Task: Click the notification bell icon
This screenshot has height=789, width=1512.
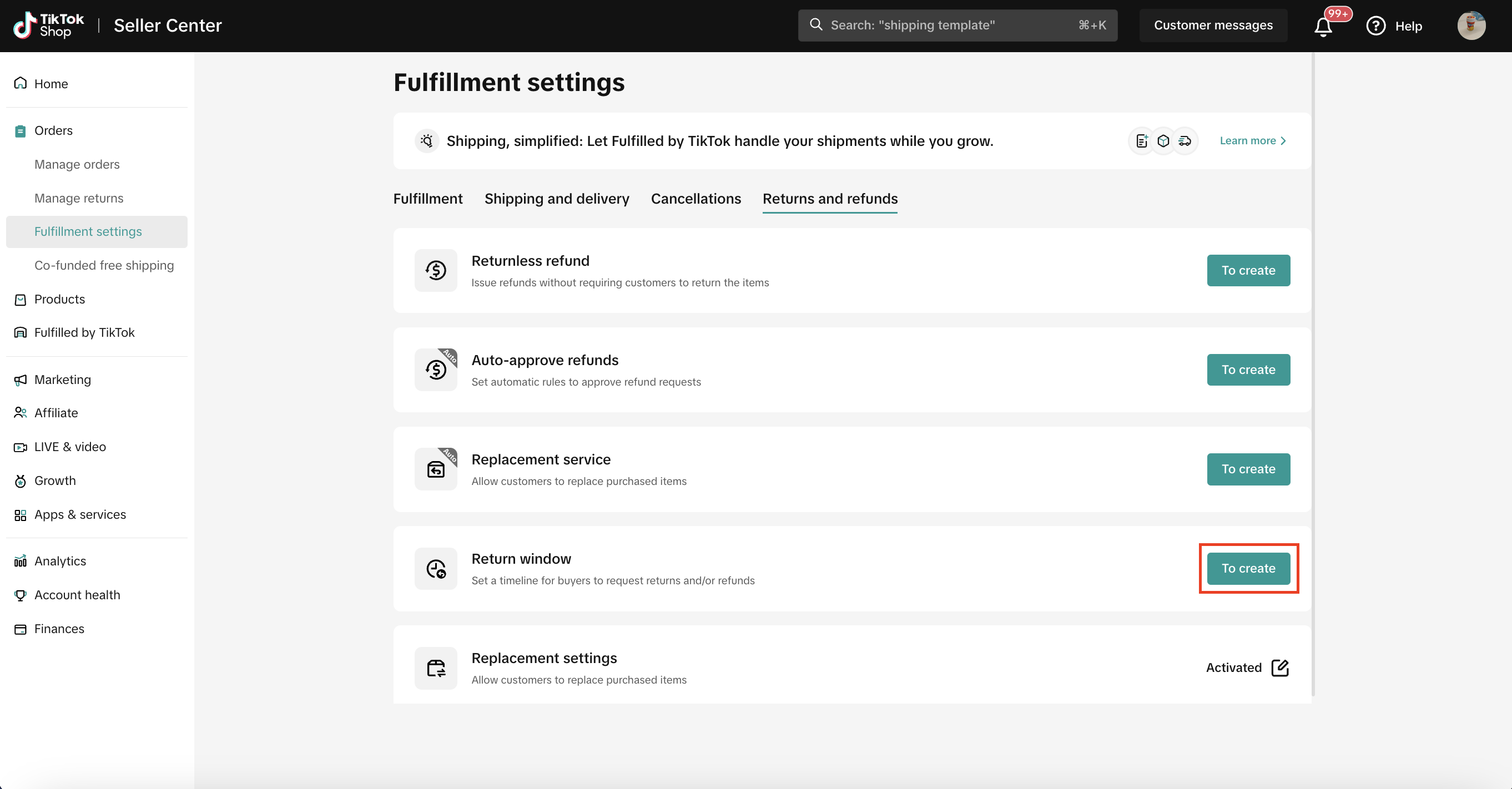Action: [x=1323, y=27]
